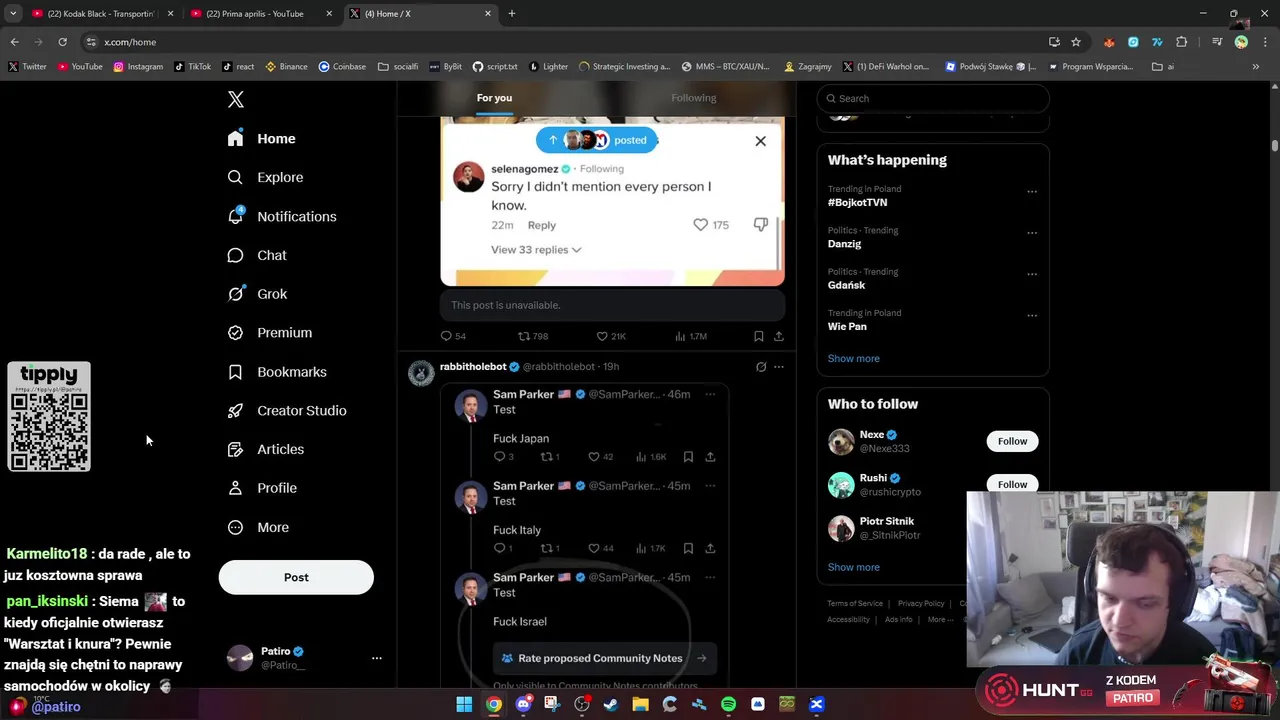Bookmark this page with the star icon

[1076, 42]
